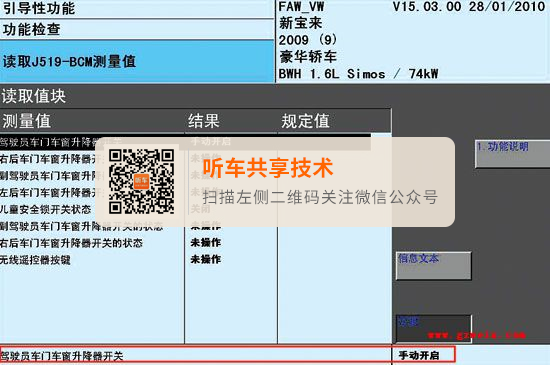Click the 结果 column header
550x365 pixels.
coord(231,121)
